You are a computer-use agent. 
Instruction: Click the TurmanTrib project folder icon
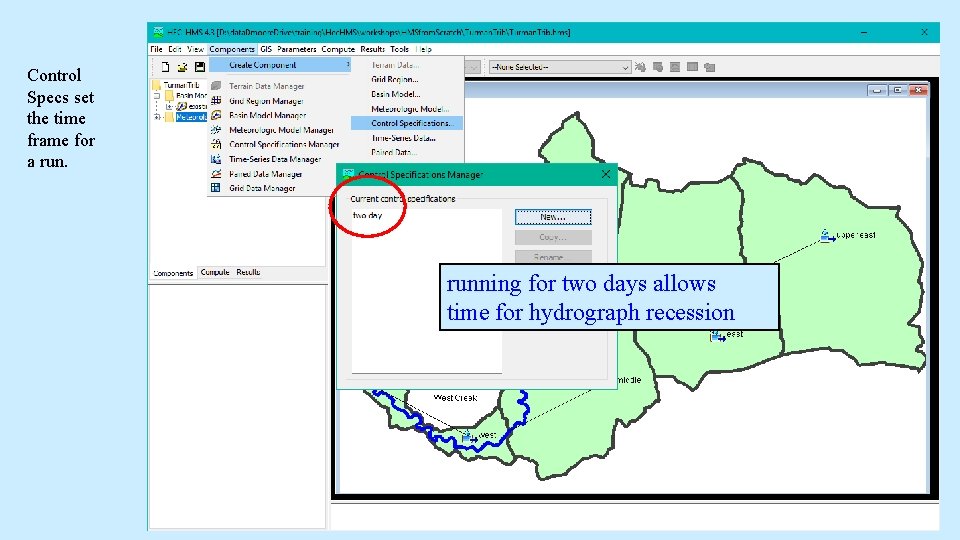click(x=157, y=85)
